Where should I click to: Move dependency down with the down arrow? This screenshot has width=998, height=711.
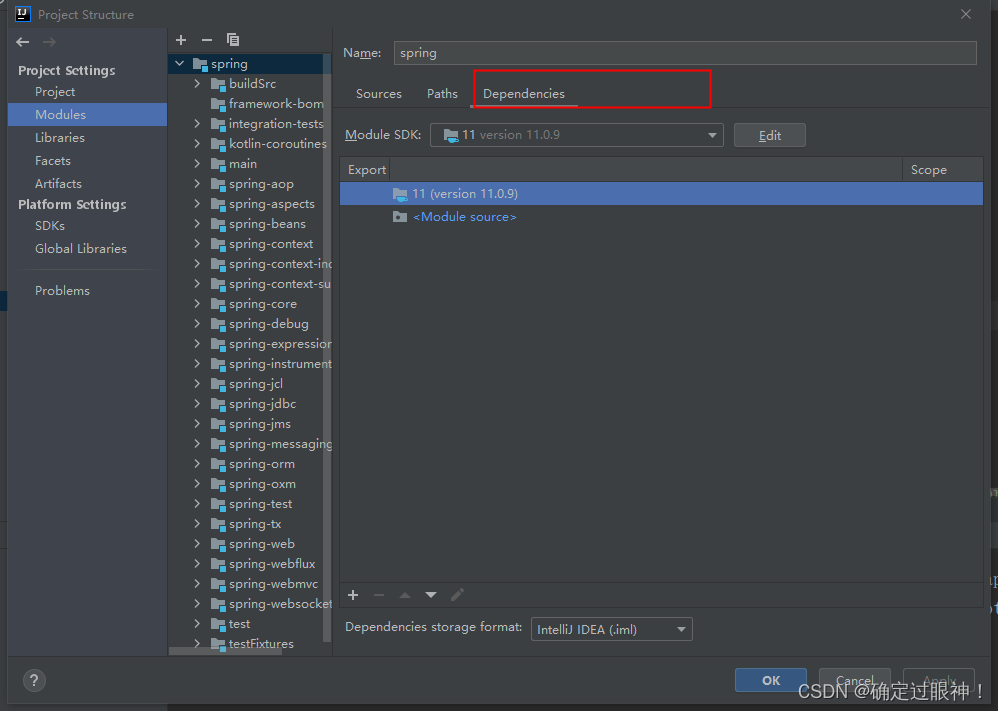coord(431,595)
